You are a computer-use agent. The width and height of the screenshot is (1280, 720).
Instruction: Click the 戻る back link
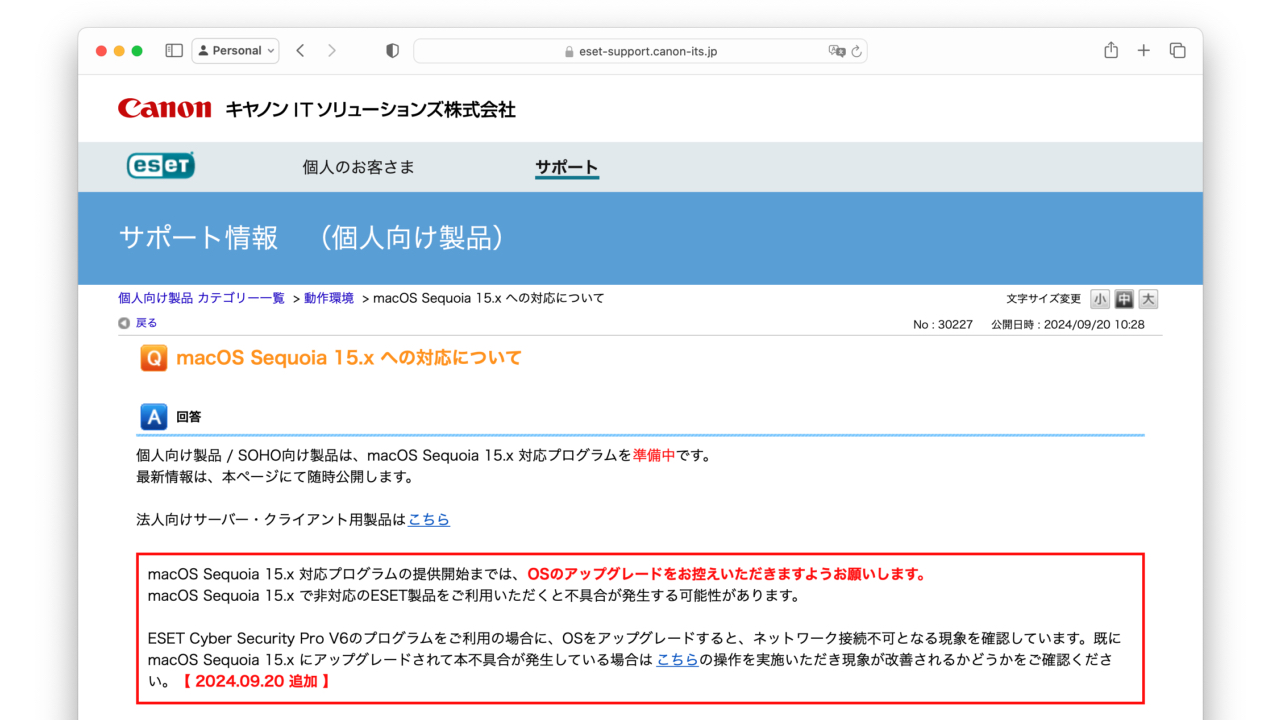[x=146, y=323]
